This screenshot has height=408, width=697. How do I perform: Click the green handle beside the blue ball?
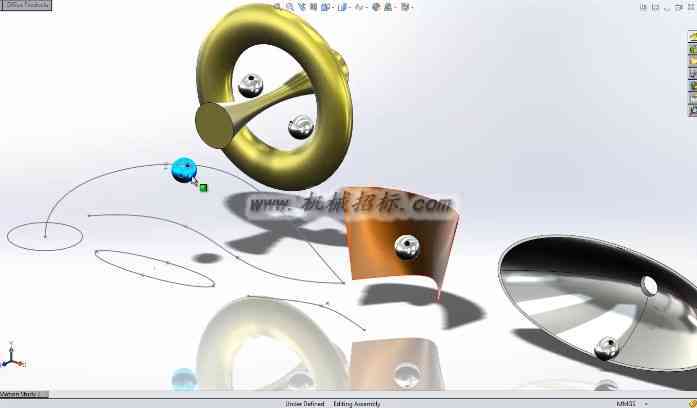204,188
